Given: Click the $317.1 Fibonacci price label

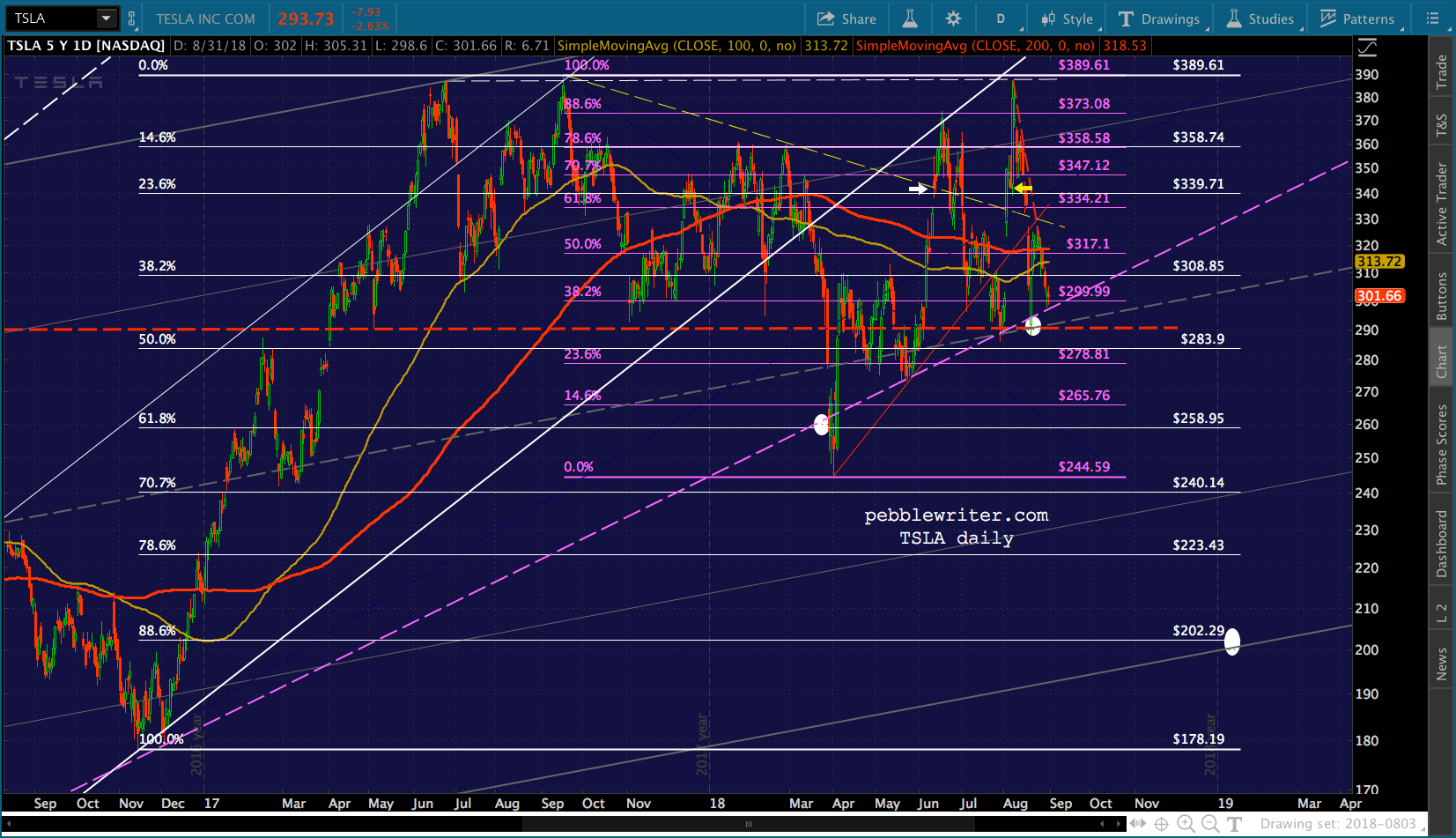Looking at the screenshot, I should point(1088,244).
